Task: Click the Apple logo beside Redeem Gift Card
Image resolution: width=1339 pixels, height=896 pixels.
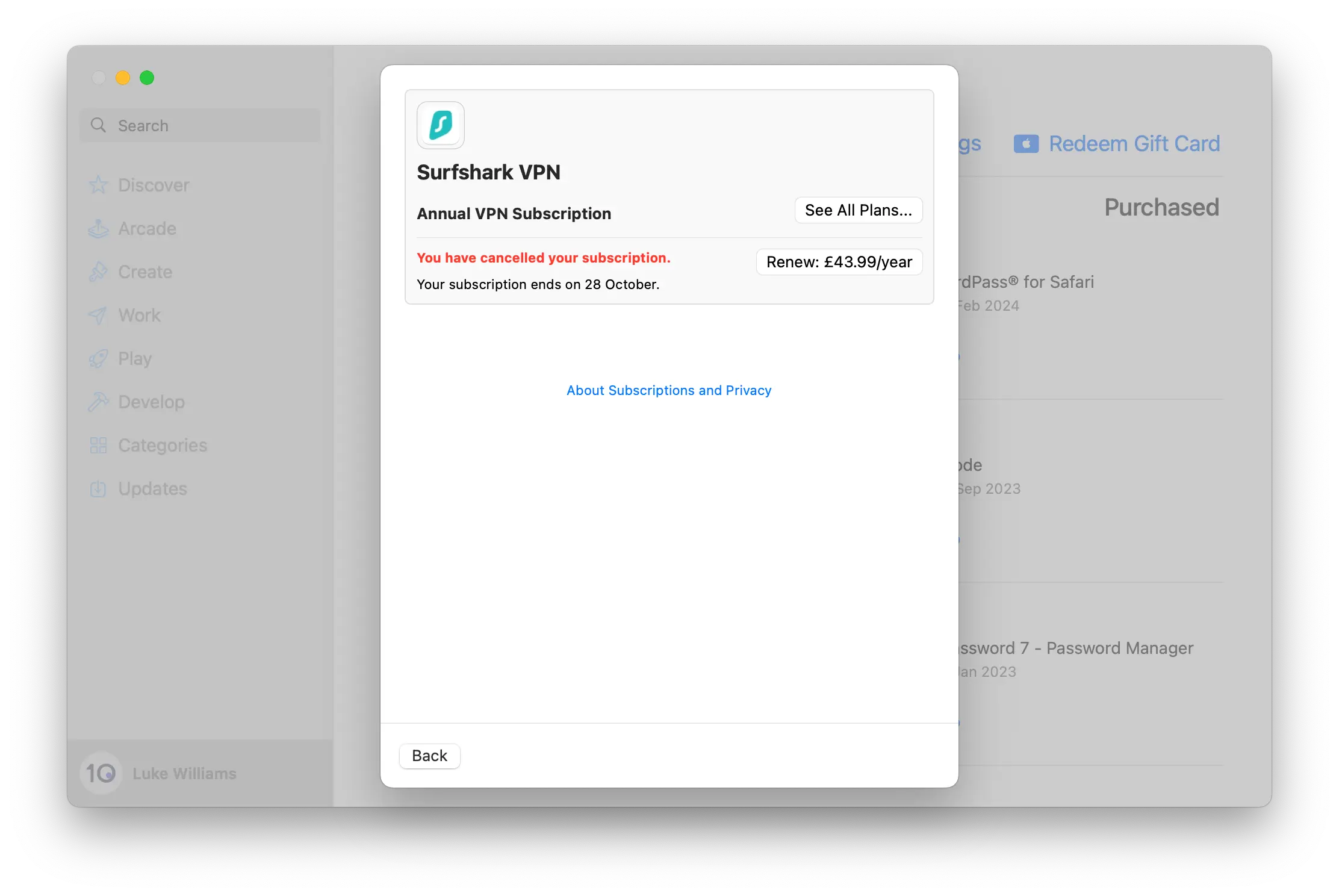Action: click(x=1025, y=143)
